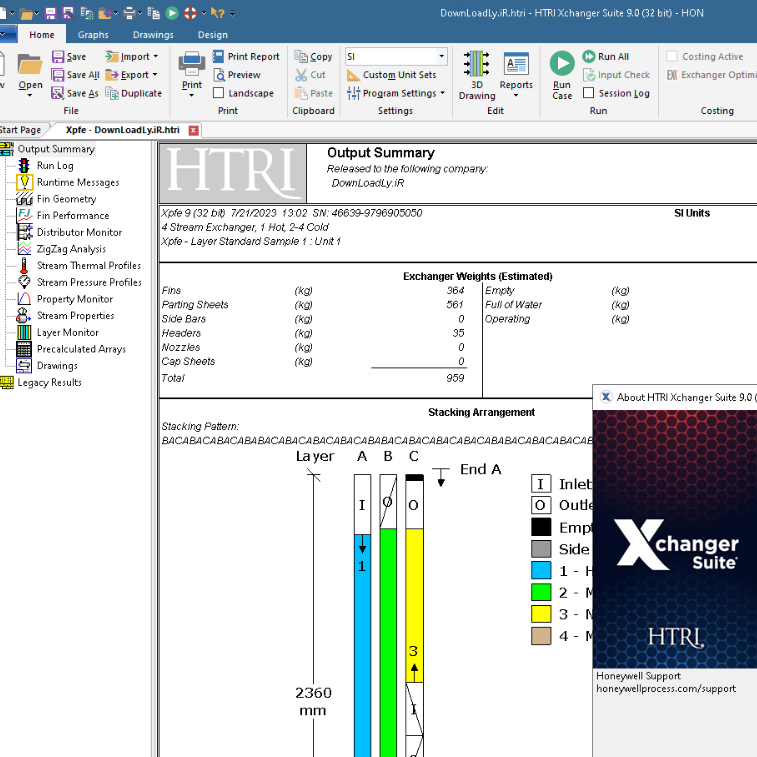Select the Xpfe - DownLoadLy.iR.htri tab
This screenshot has width=757, height=757.
[x=123, y=130]
